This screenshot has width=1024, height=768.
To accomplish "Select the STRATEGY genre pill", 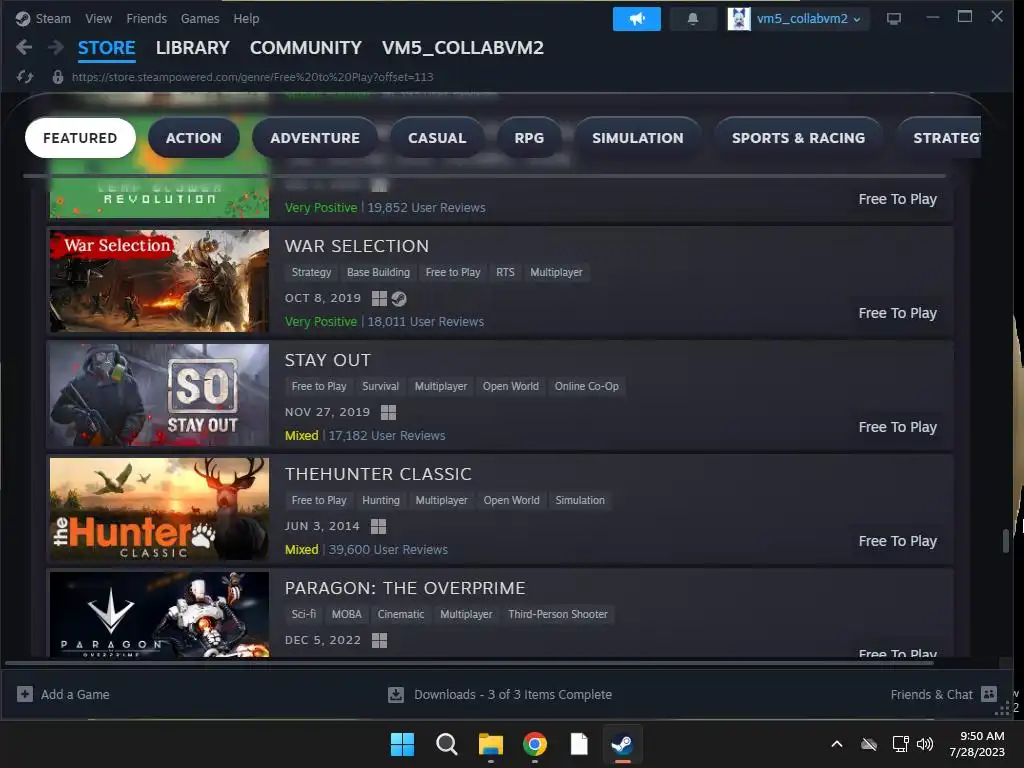I will tap(939, 138).
